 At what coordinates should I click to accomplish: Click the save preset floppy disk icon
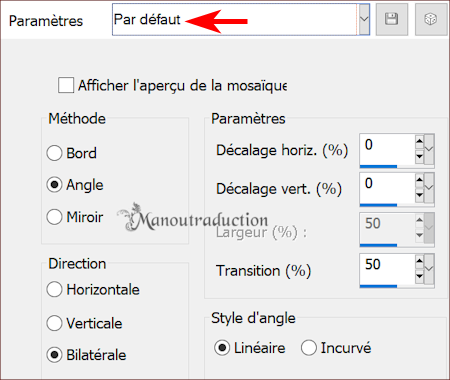(x=392, y=19)
